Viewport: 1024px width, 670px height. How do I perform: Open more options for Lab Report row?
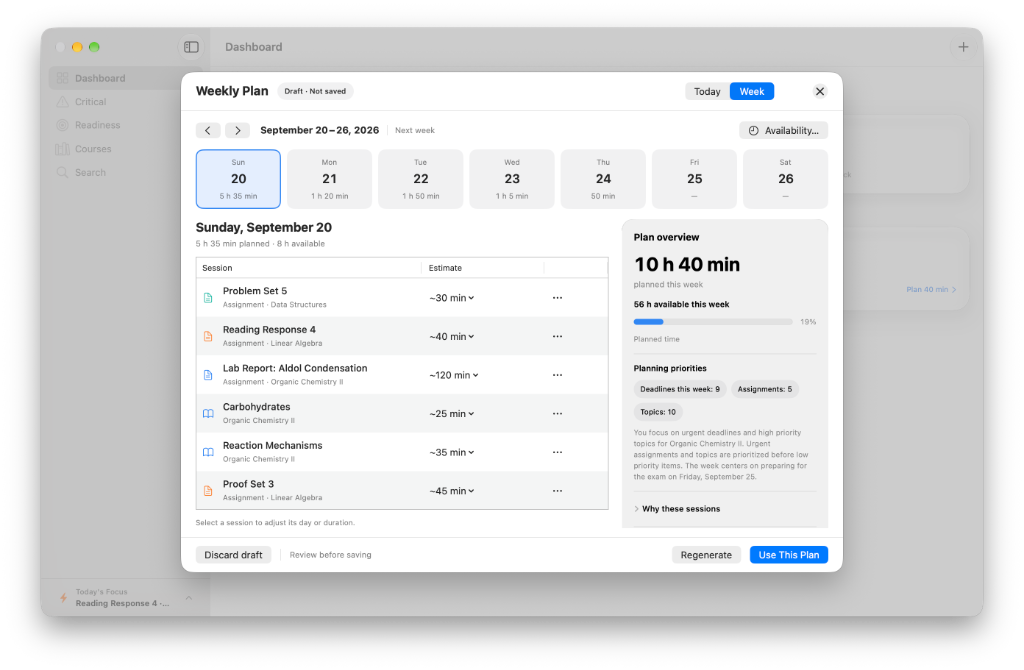click(557, 375)
